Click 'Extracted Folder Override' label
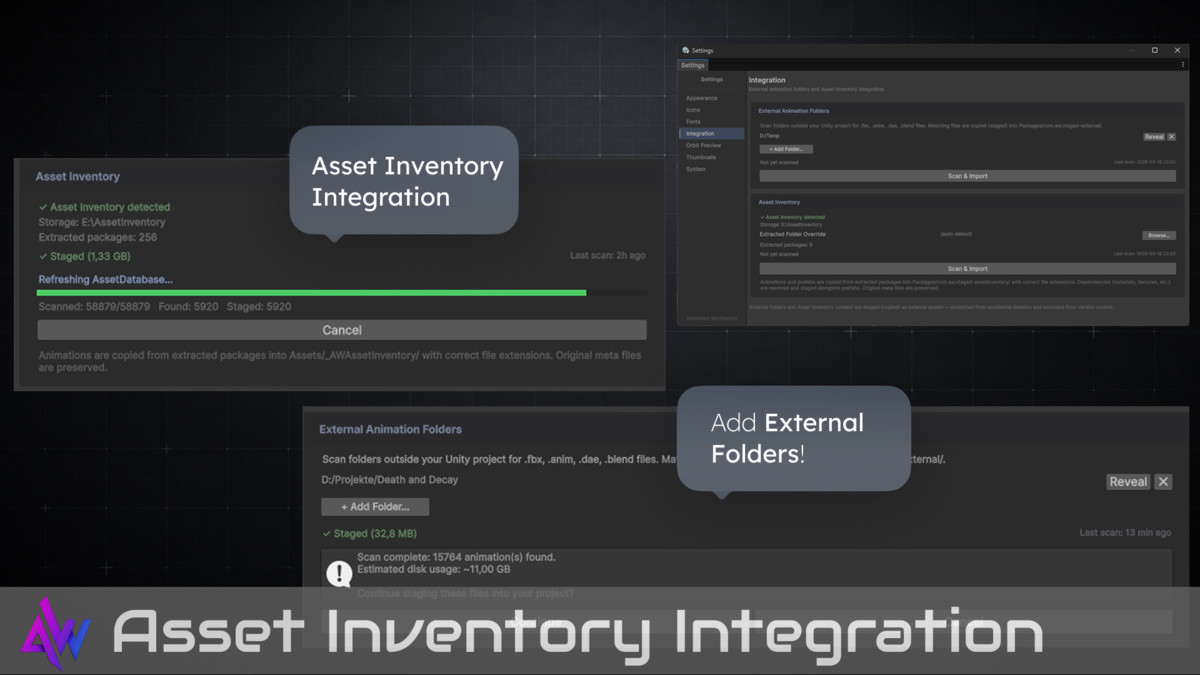Screen dimensions: 1200x675 (793, 235)
